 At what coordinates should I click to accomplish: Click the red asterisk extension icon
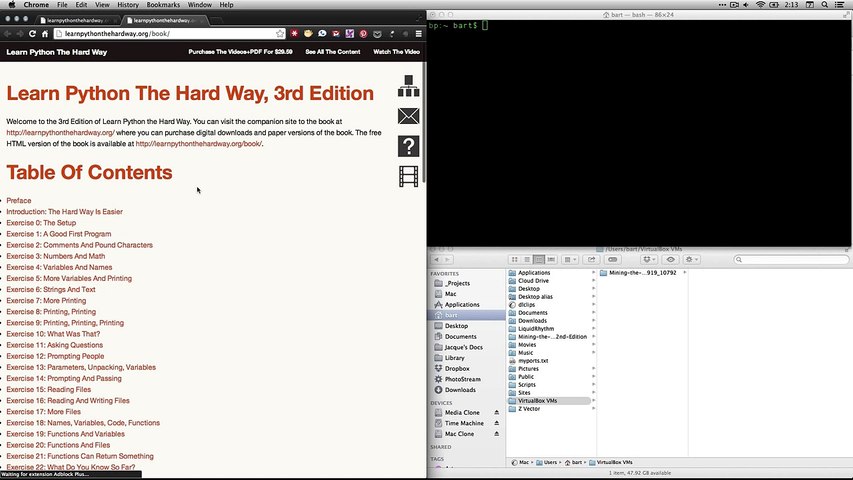tap(294, 34)
